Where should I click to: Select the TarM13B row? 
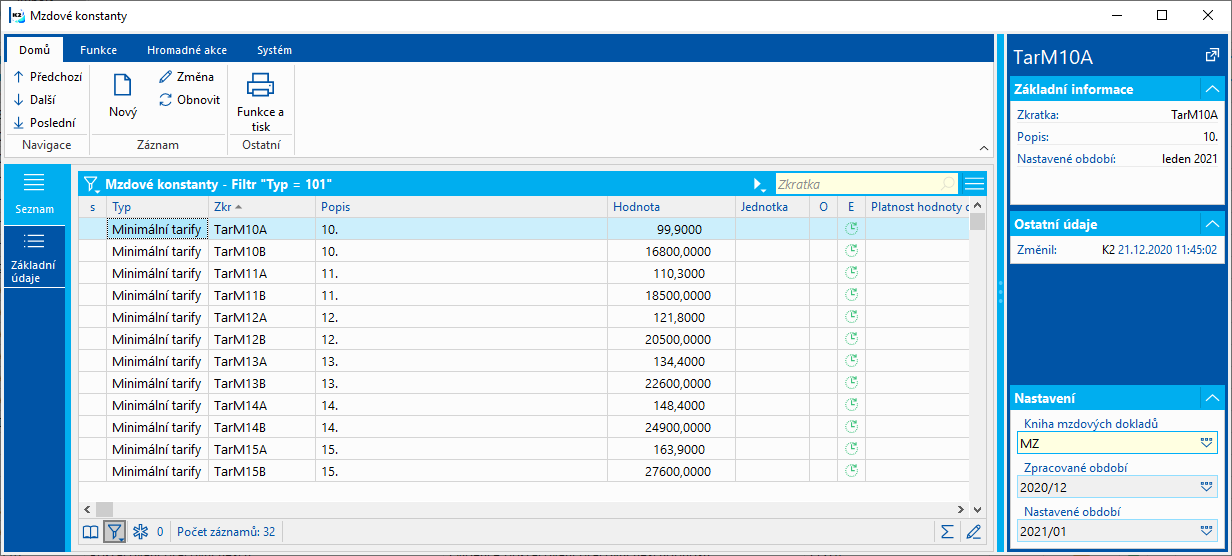pos(524,383)
